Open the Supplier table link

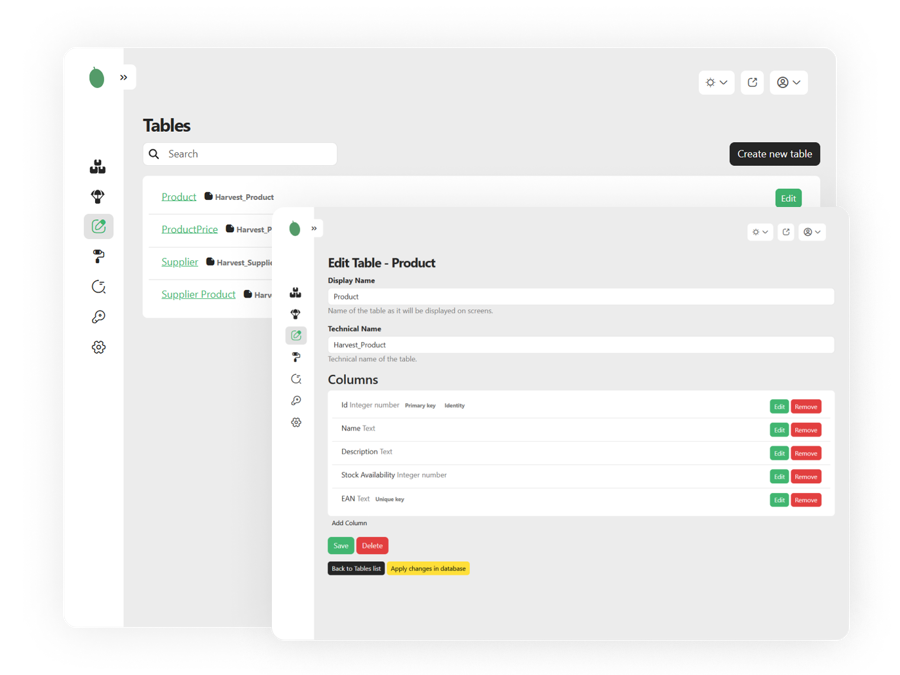point(180,262)
